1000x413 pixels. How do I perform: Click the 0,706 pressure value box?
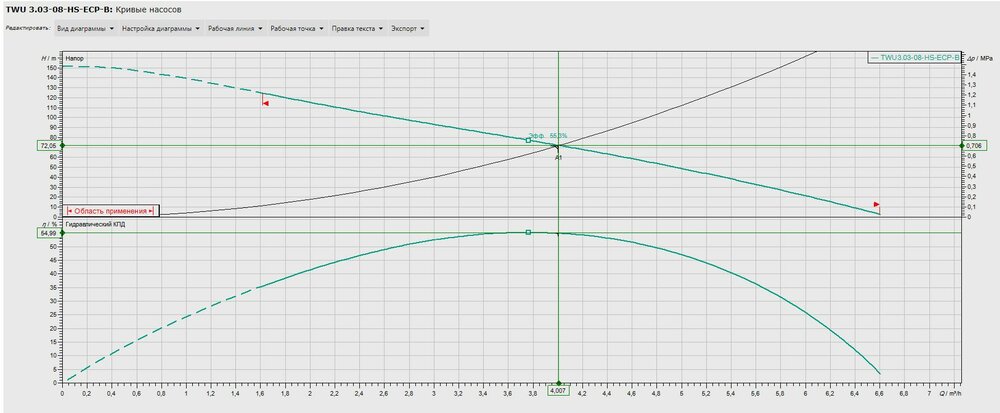pyautogui.click(x=976, y=146)
